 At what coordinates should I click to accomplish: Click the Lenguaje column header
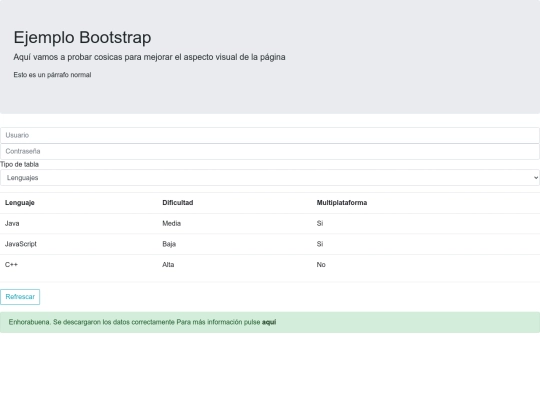point(20,202)
